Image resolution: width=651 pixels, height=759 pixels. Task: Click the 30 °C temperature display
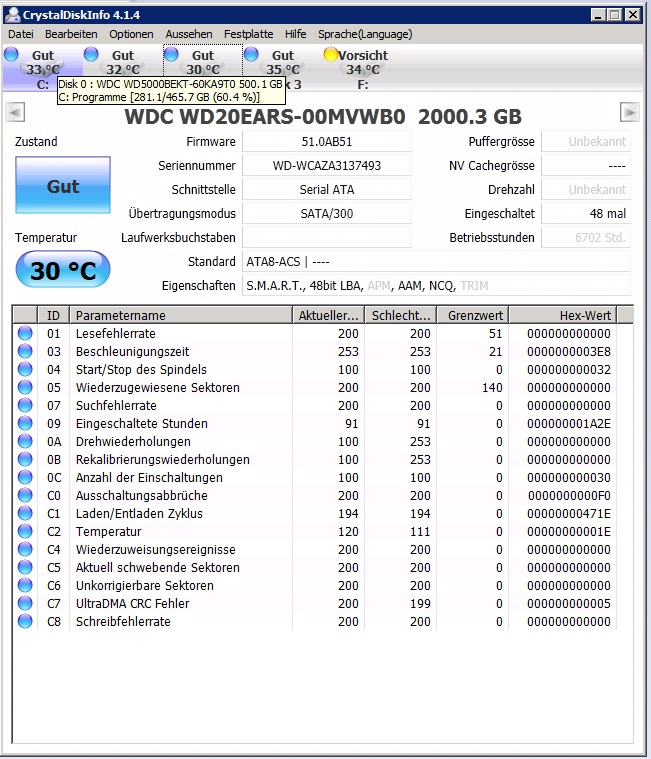coord(63,269)
